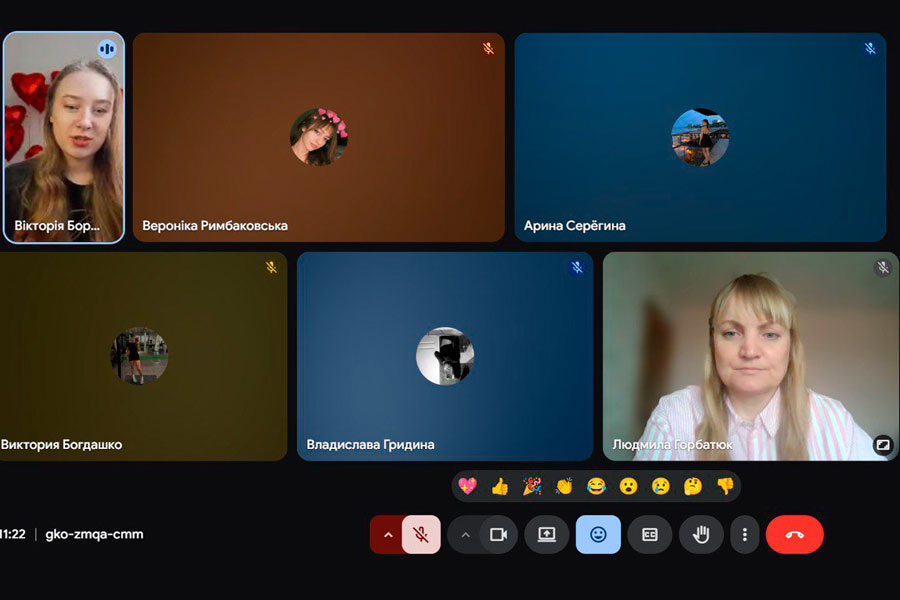Click the meeting clock time
This screenshot has height=600, width=900.
pos(13,534)
